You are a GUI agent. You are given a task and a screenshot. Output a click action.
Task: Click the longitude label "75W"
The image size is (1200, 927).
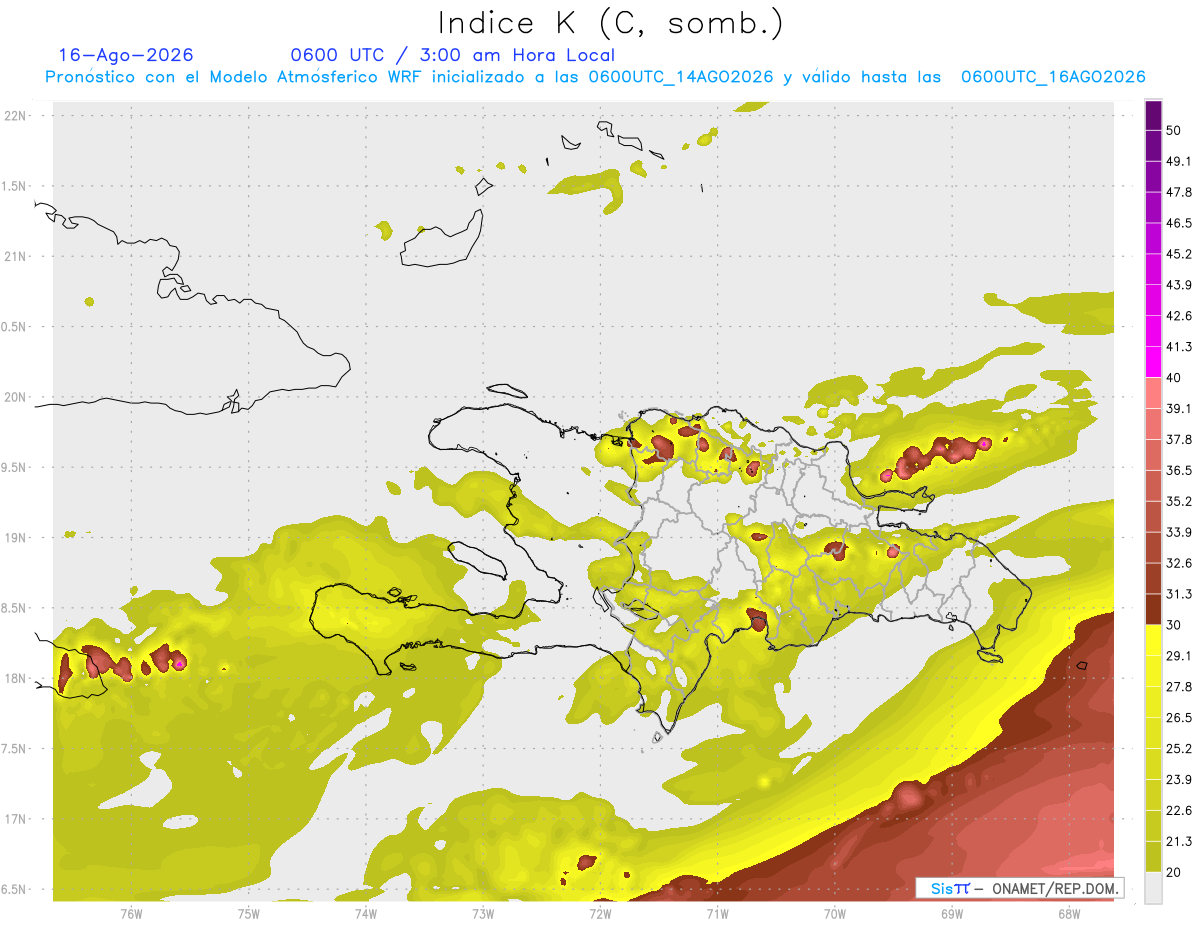point(248,912)
